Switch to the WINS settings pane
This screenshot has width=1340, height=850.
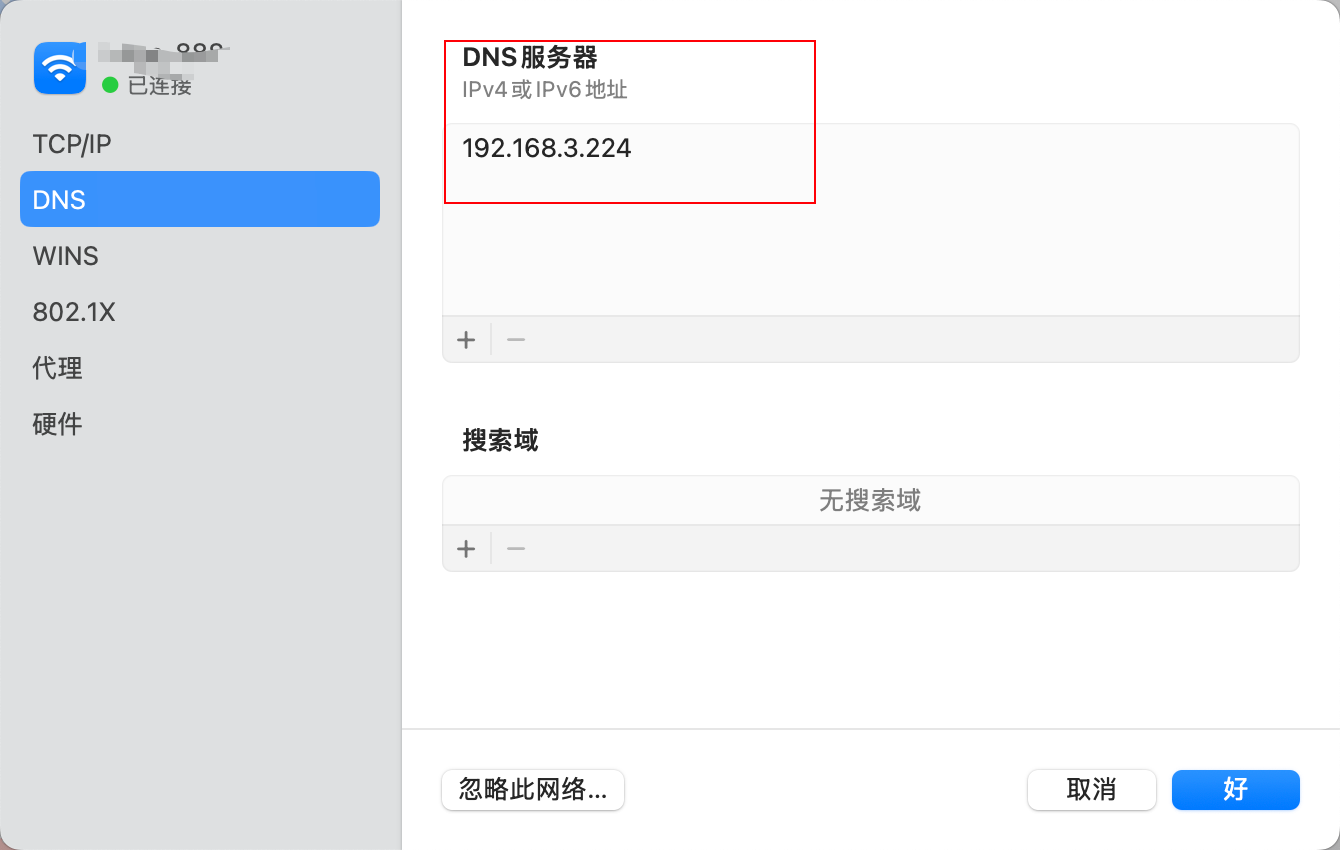pos(65,256)
